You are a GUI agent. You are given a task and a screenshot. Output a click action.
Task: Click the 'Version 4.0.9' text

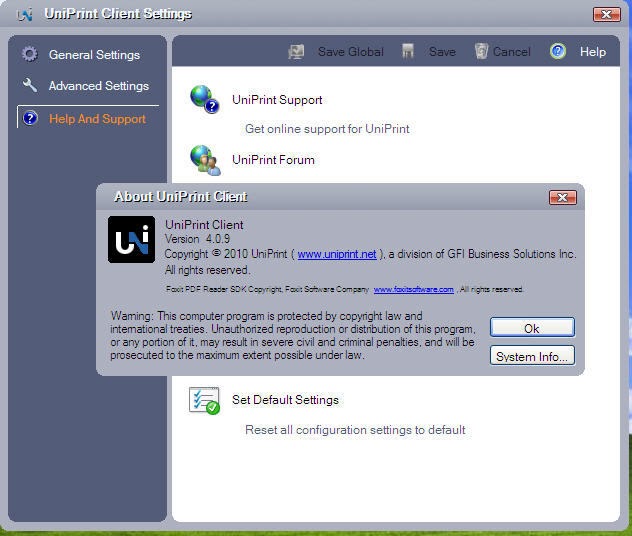point(198,239)
